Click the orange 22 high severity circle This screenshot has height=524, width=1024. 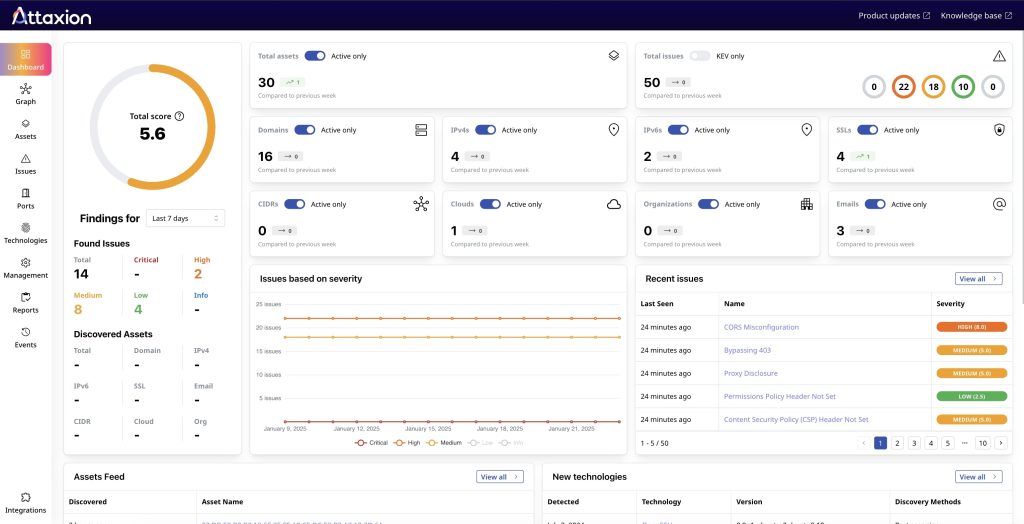(x=905, y=88)
